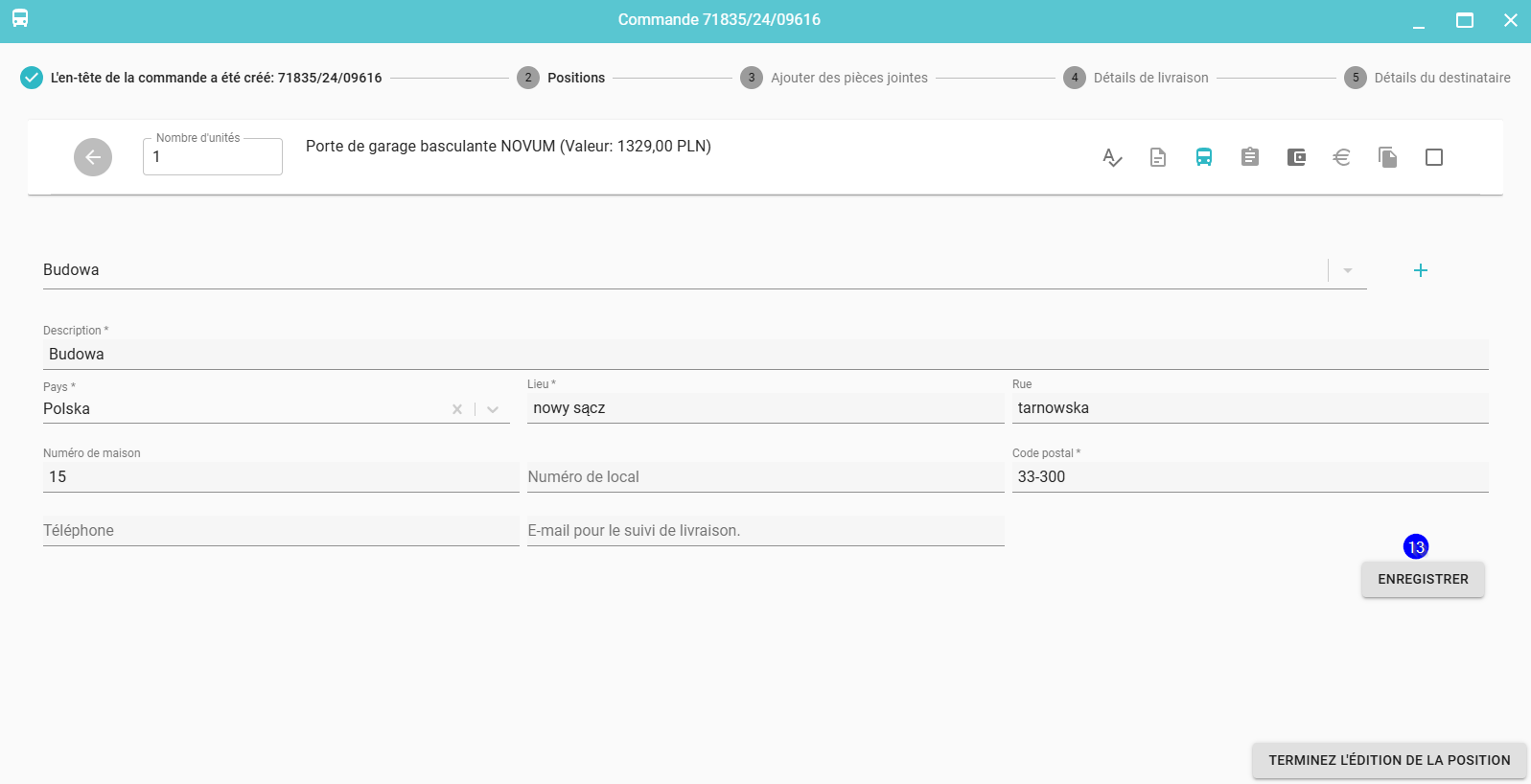Open the wallet payment icon
This screenshot has height=784, width=1531.
coord(1296,157)
